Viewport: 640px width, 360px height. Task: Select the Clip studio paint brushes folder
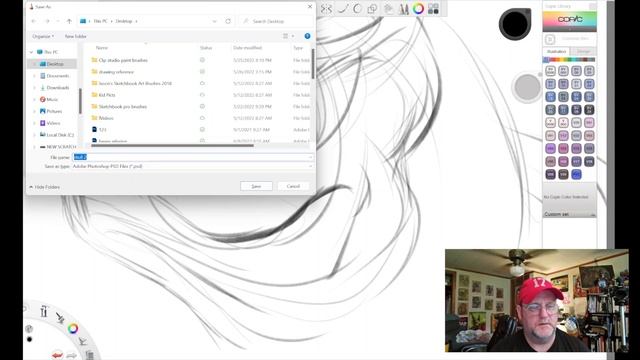click(123, 60)
